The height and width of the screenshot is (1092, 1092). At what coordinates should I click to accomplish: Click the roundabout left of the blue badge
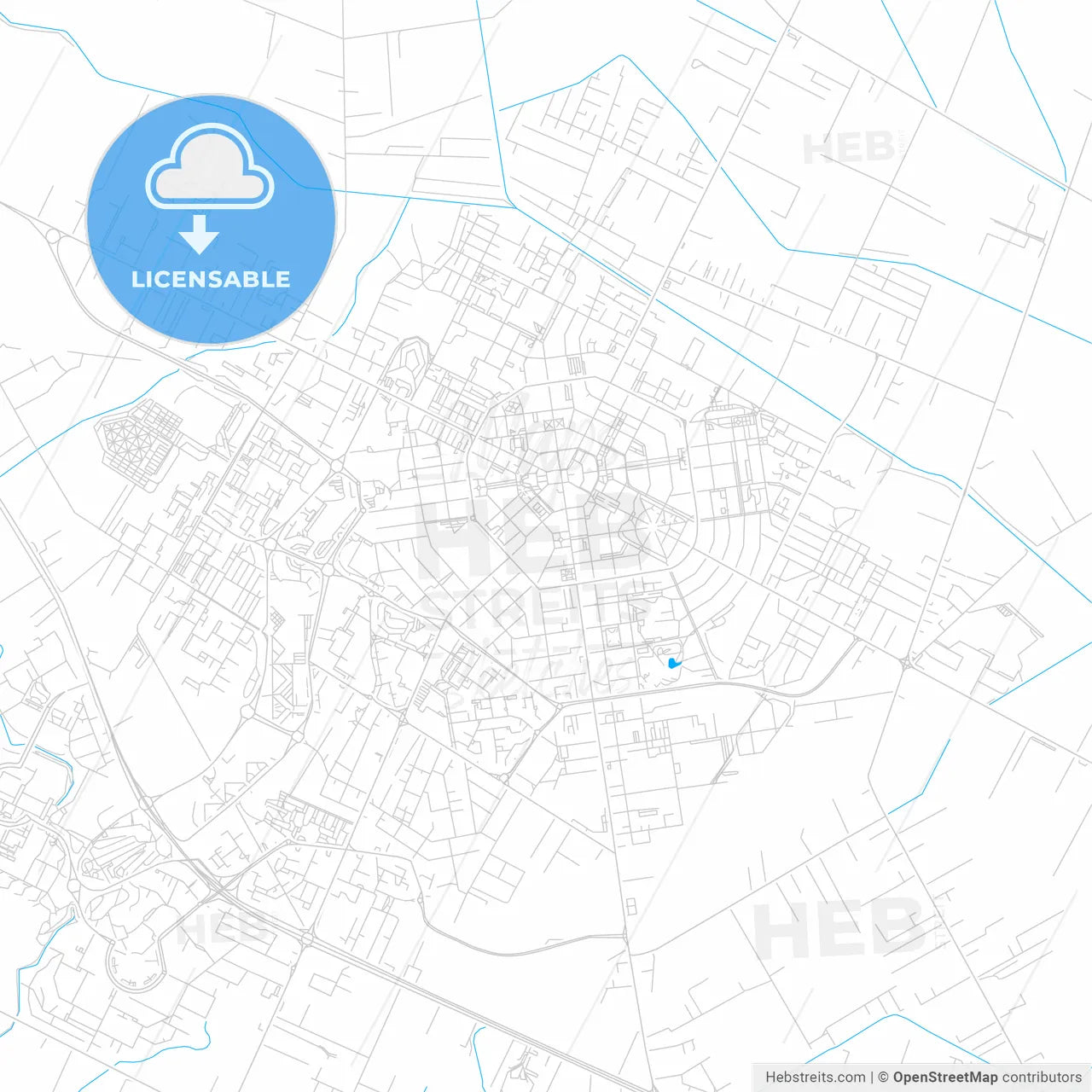tap(53, 235)
